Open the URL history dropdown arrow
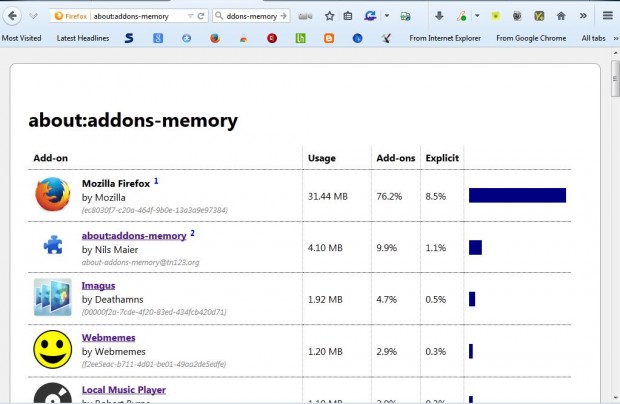This screenshot has width=620, height=404. [x=190, y=16]
